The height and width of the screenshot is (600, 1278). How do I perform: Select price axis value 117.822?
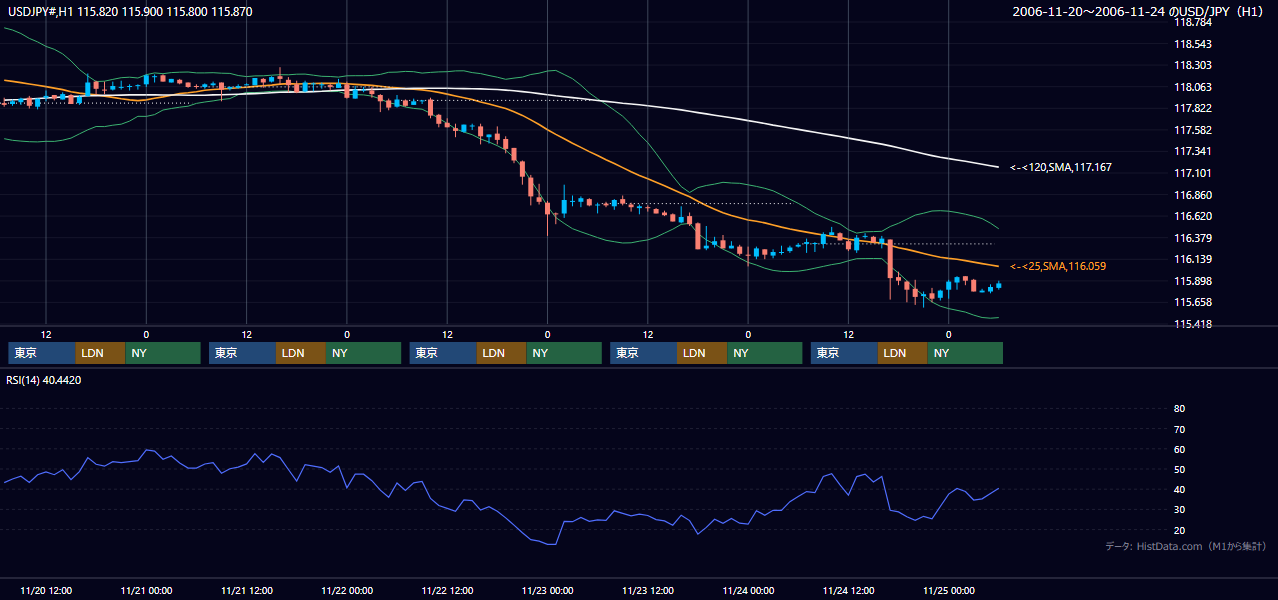point(1193,108)
